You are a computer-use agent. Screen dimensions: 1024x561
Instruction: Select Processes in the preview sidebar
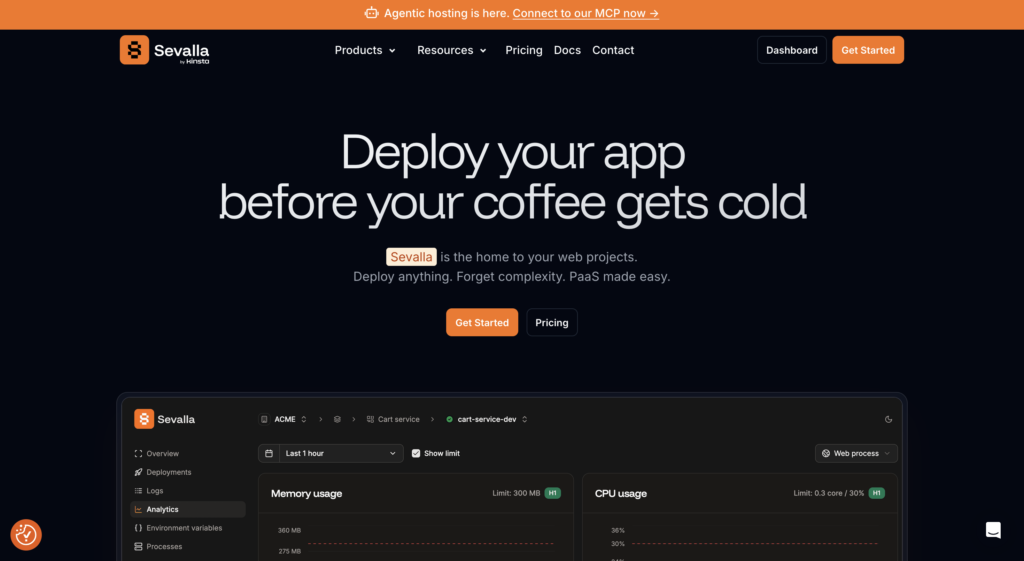pyautogui.click(x=188, y=547)
